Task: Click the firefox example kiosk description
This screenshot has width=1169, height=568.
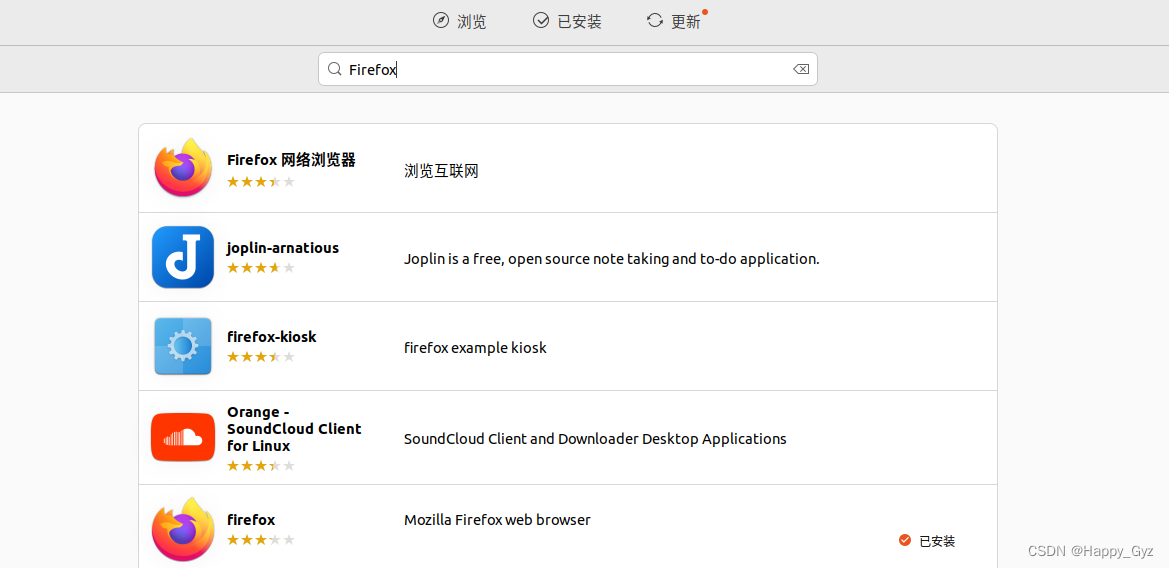Action: point(475,348)
